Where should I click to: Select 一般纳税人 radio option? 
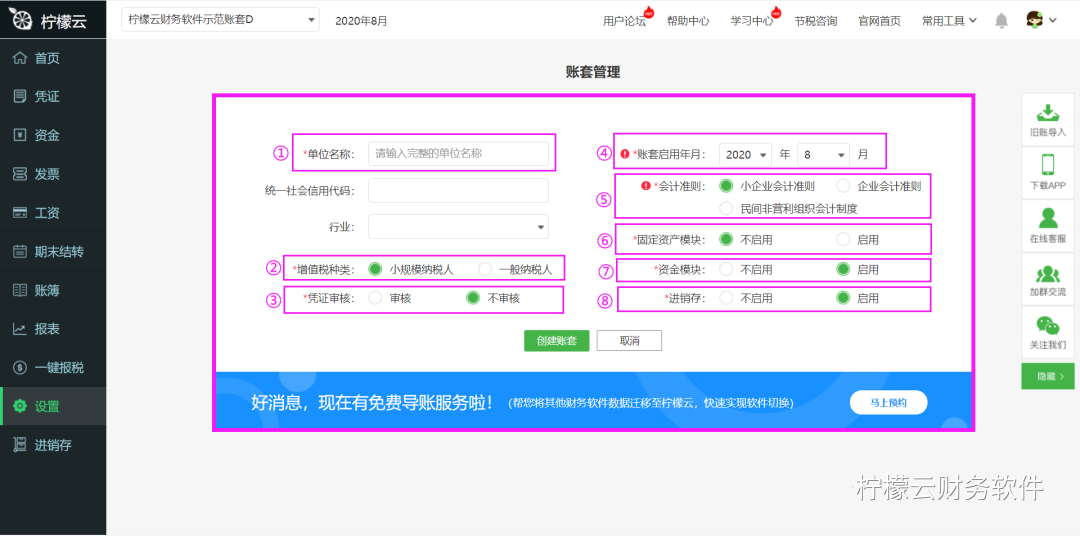pyautogui.click(x=486, y=269)
